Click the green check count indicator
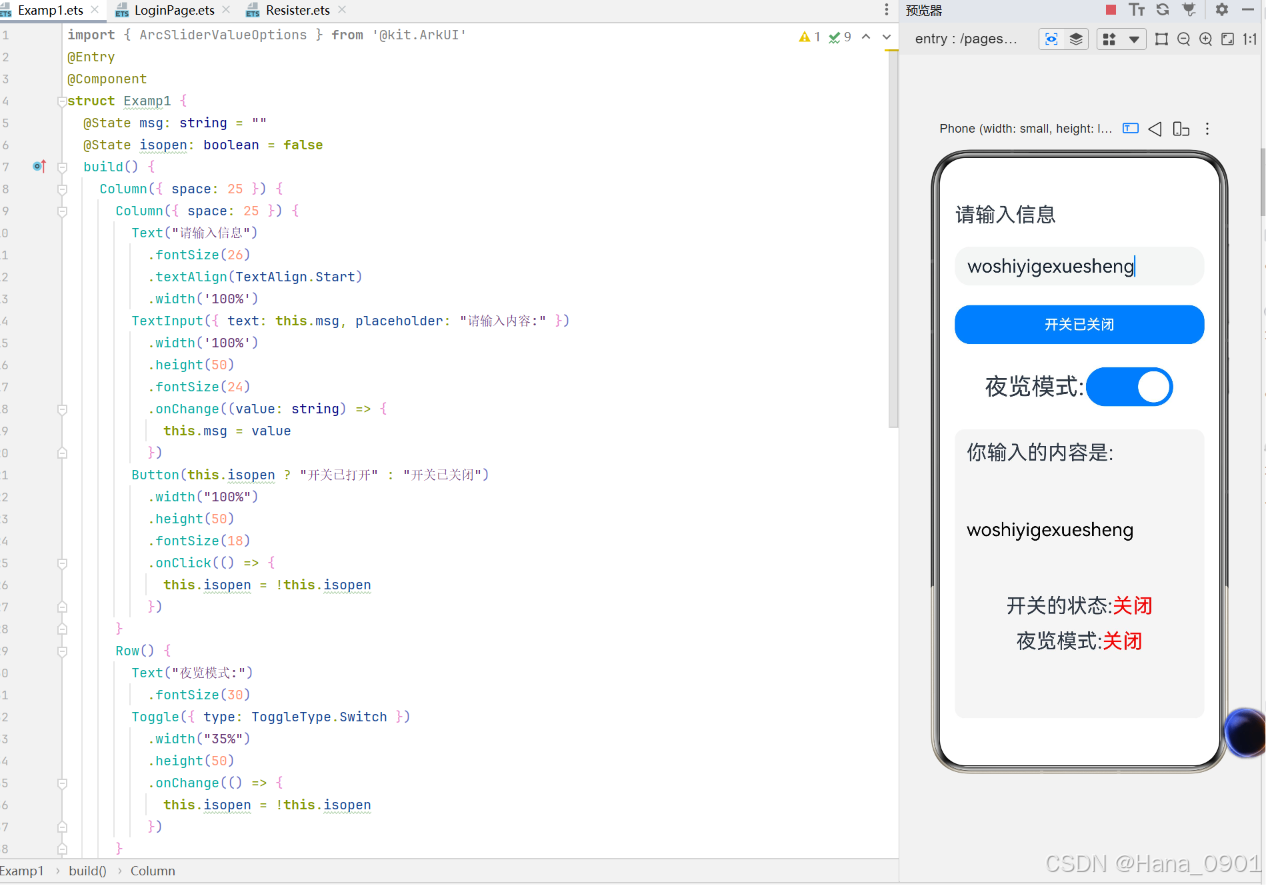 [840, 37]
